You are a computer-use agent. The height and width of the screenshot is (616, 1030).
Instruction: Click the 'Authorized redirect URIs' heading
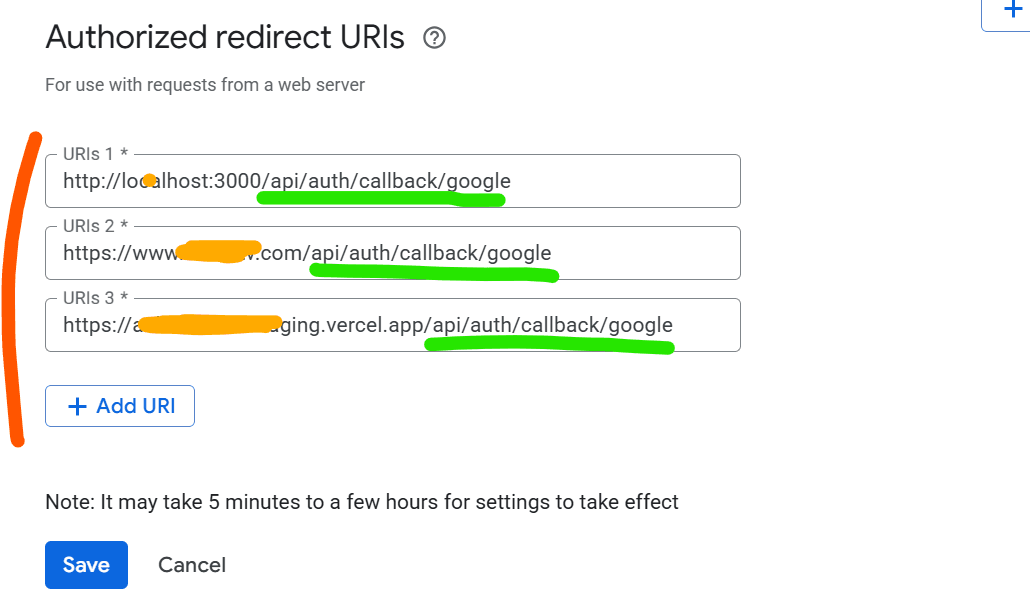225,38
